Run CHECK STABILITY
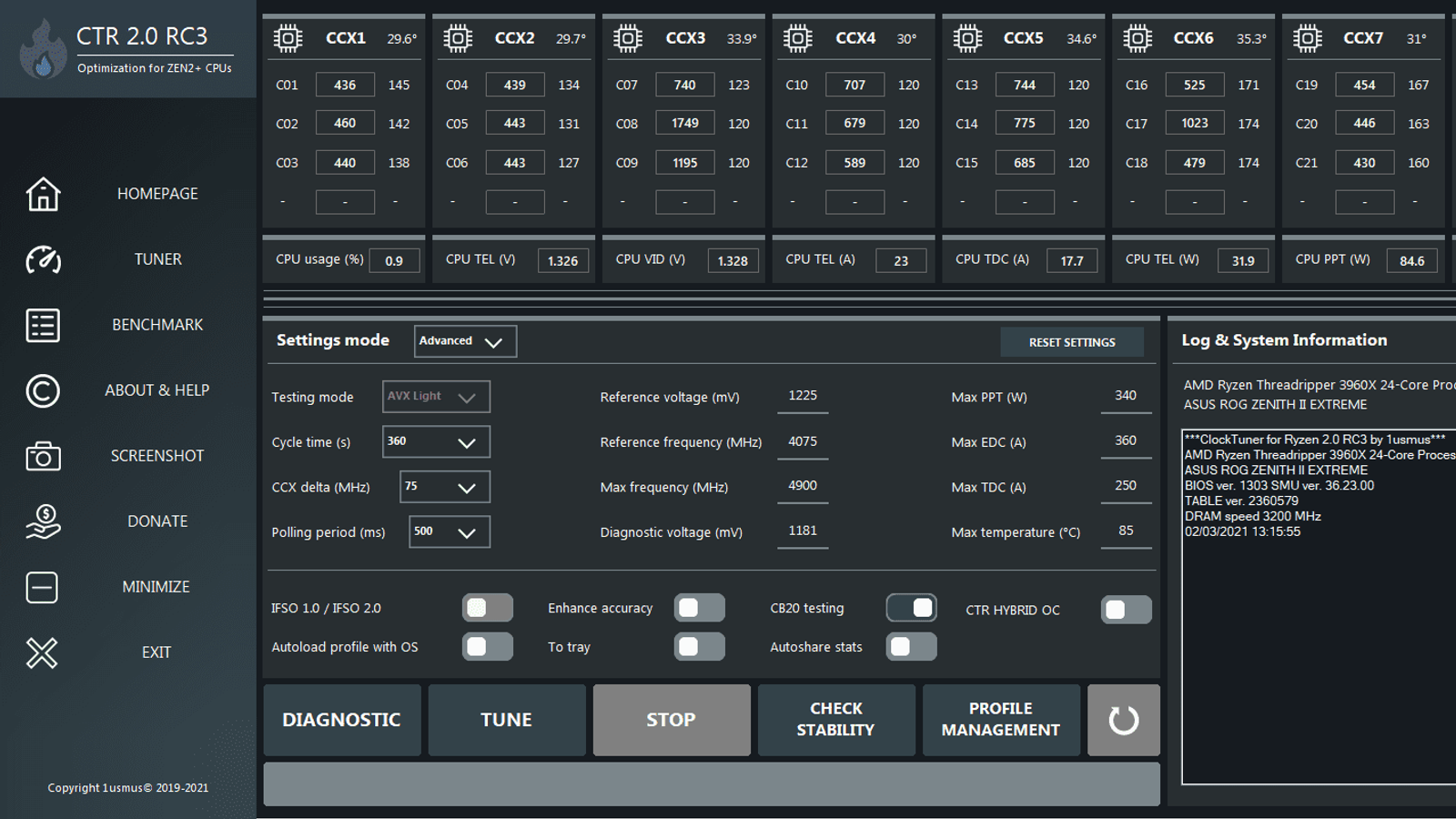Viewport: 1456px width, 819px height. point(836,720)
